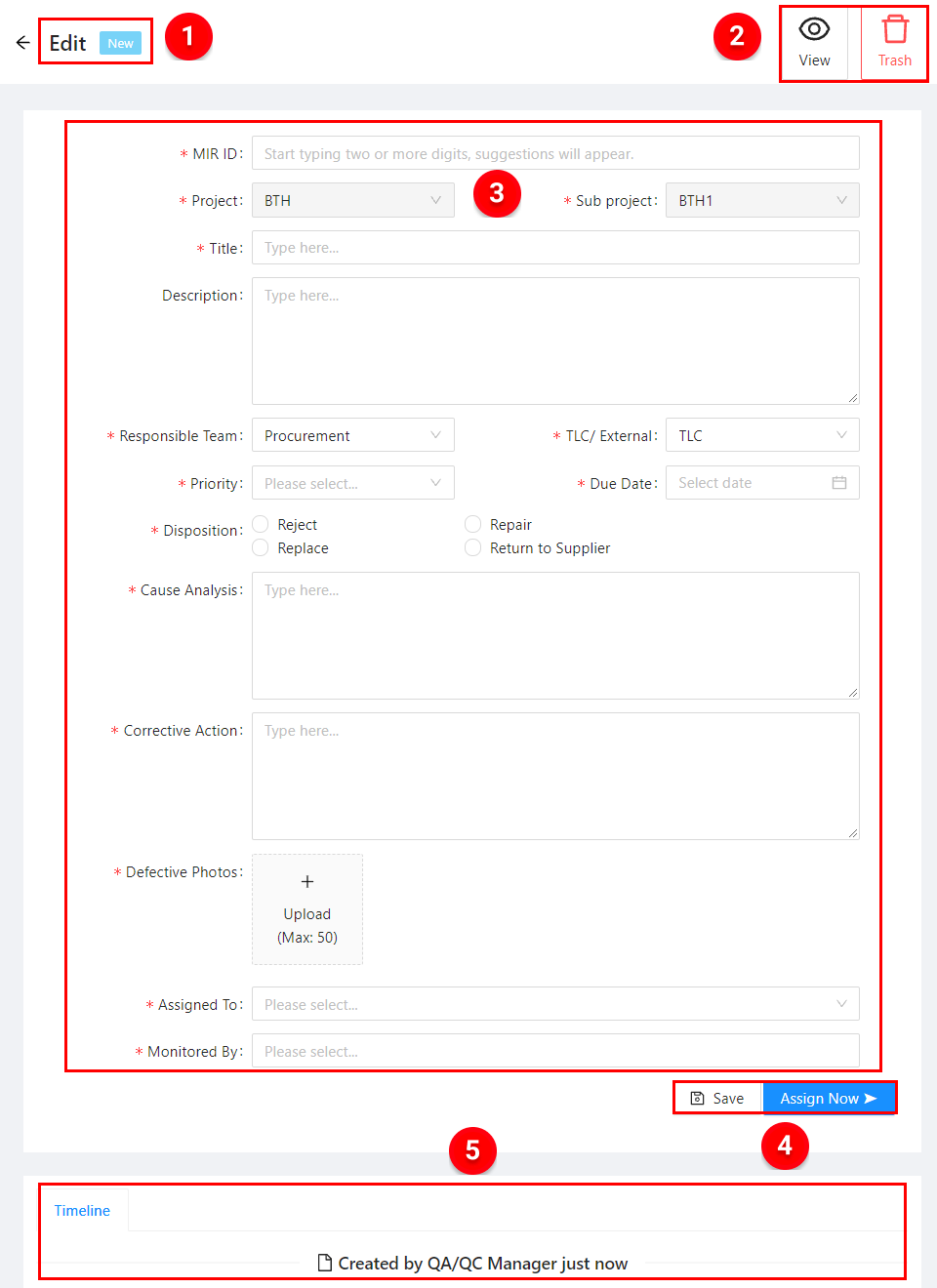Select the Reject disposition option
Viewport: 937px width, 1288px height.
click(261, 525)
